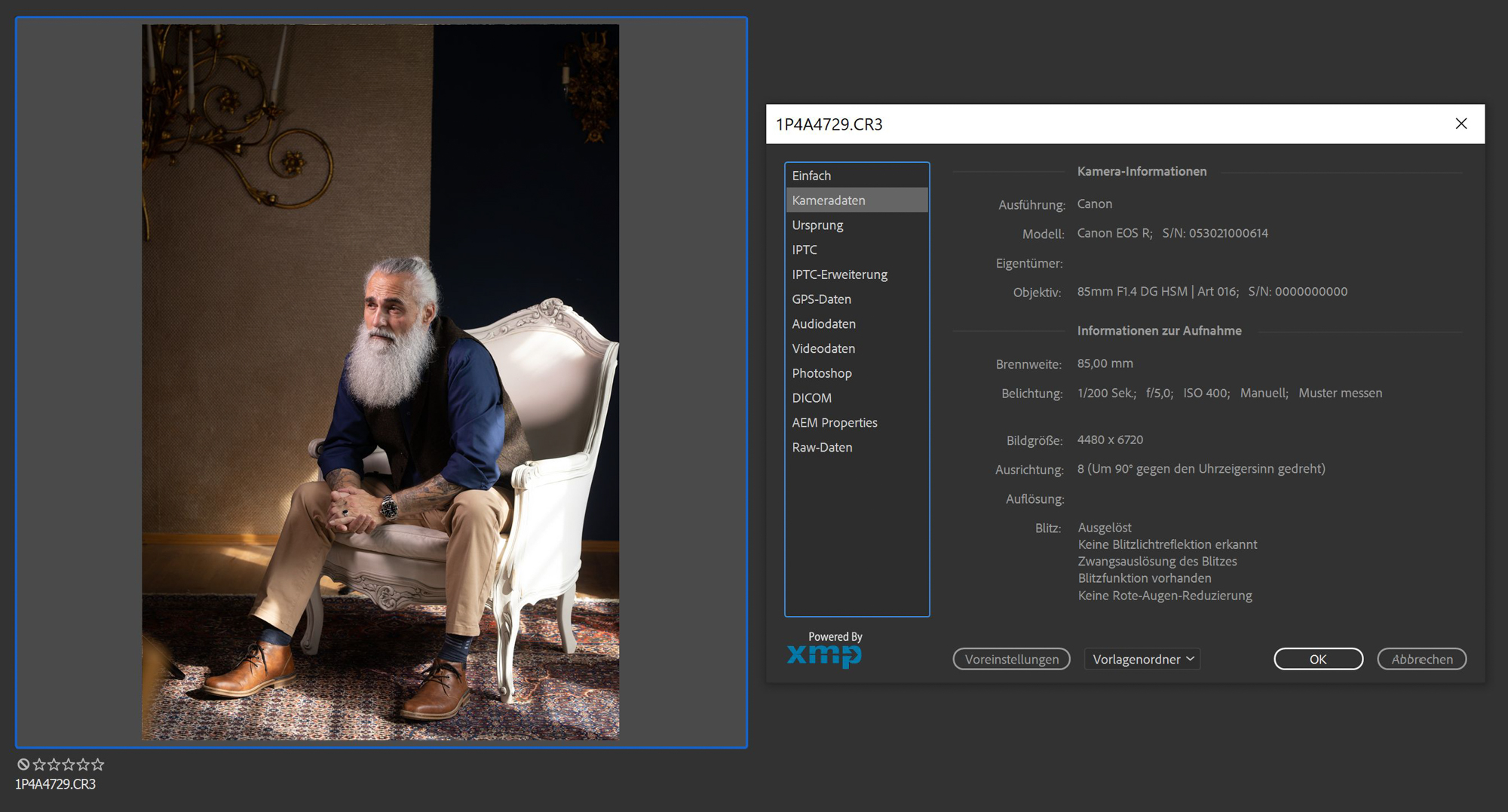The width and height of the screenshot is (1508, 812).
Task: Give the photo a five-star rating
Action: coord(97,765)
